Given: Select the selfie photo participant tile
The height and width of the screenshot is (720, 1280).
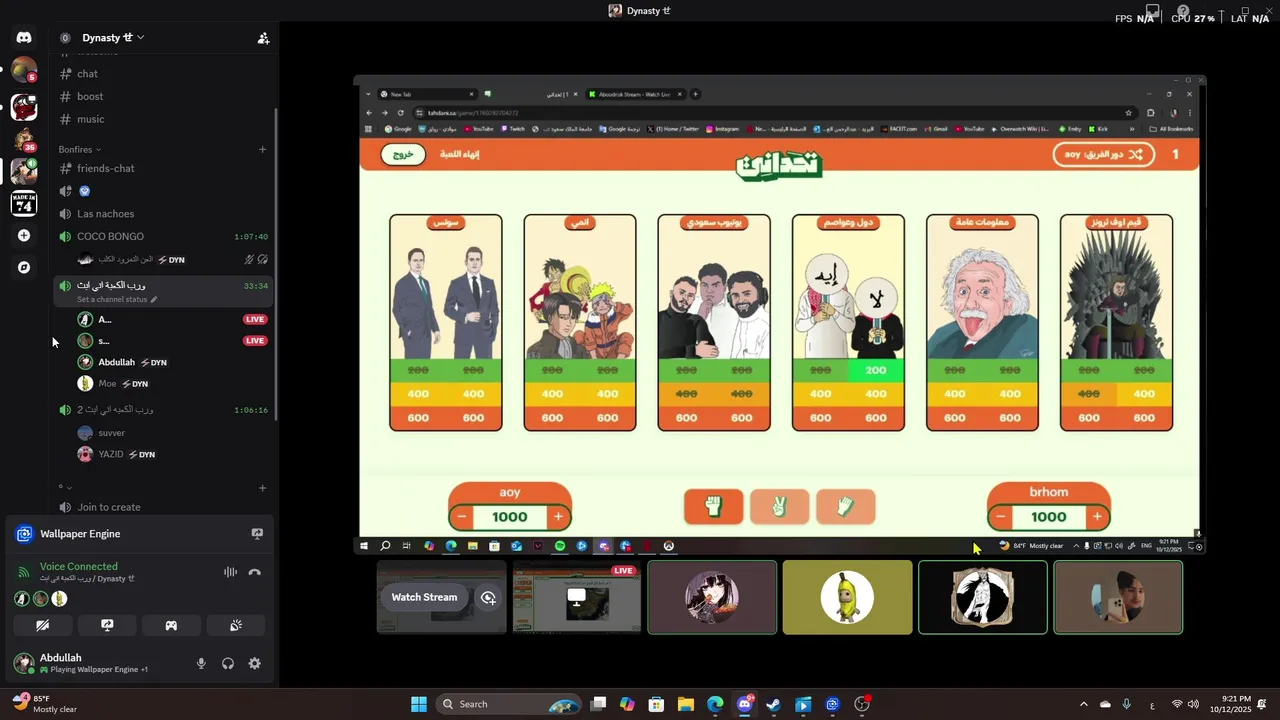Looking at the screenshot, I should tap(1118, 598).
